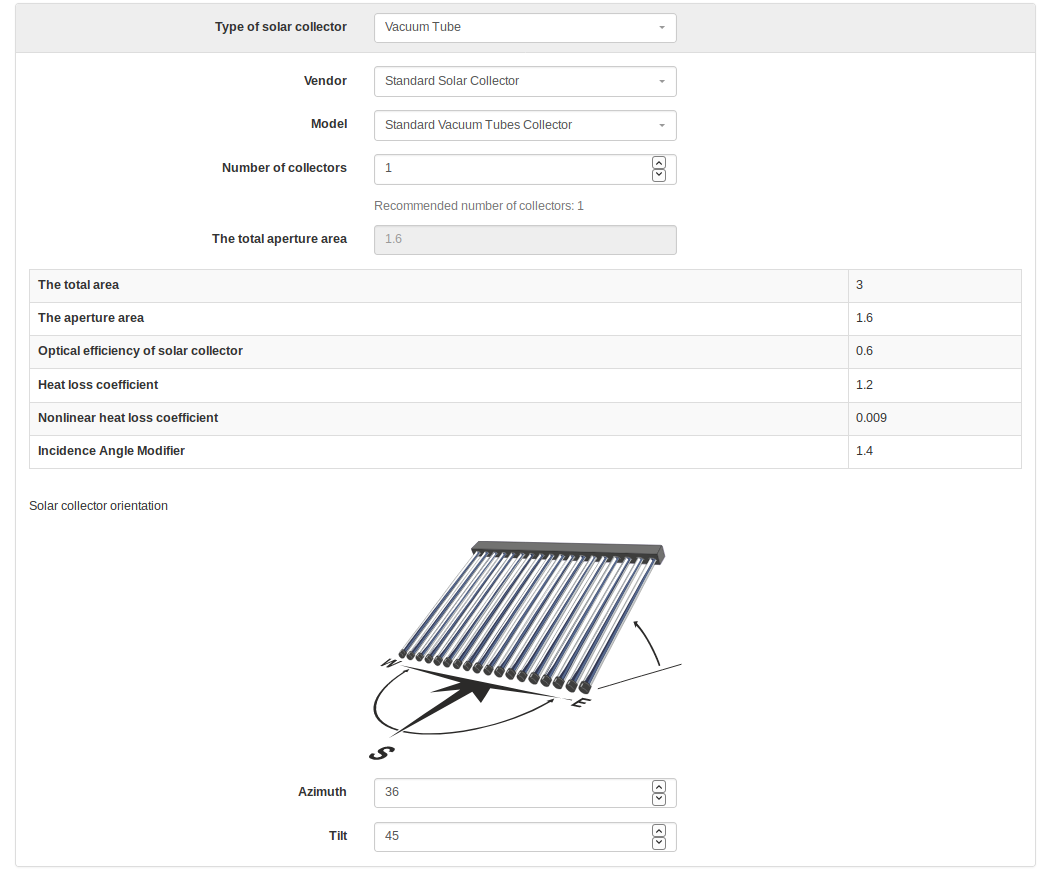Decrease the Tilt value with down arrow

pyautogui.click(x=659, y=843)
